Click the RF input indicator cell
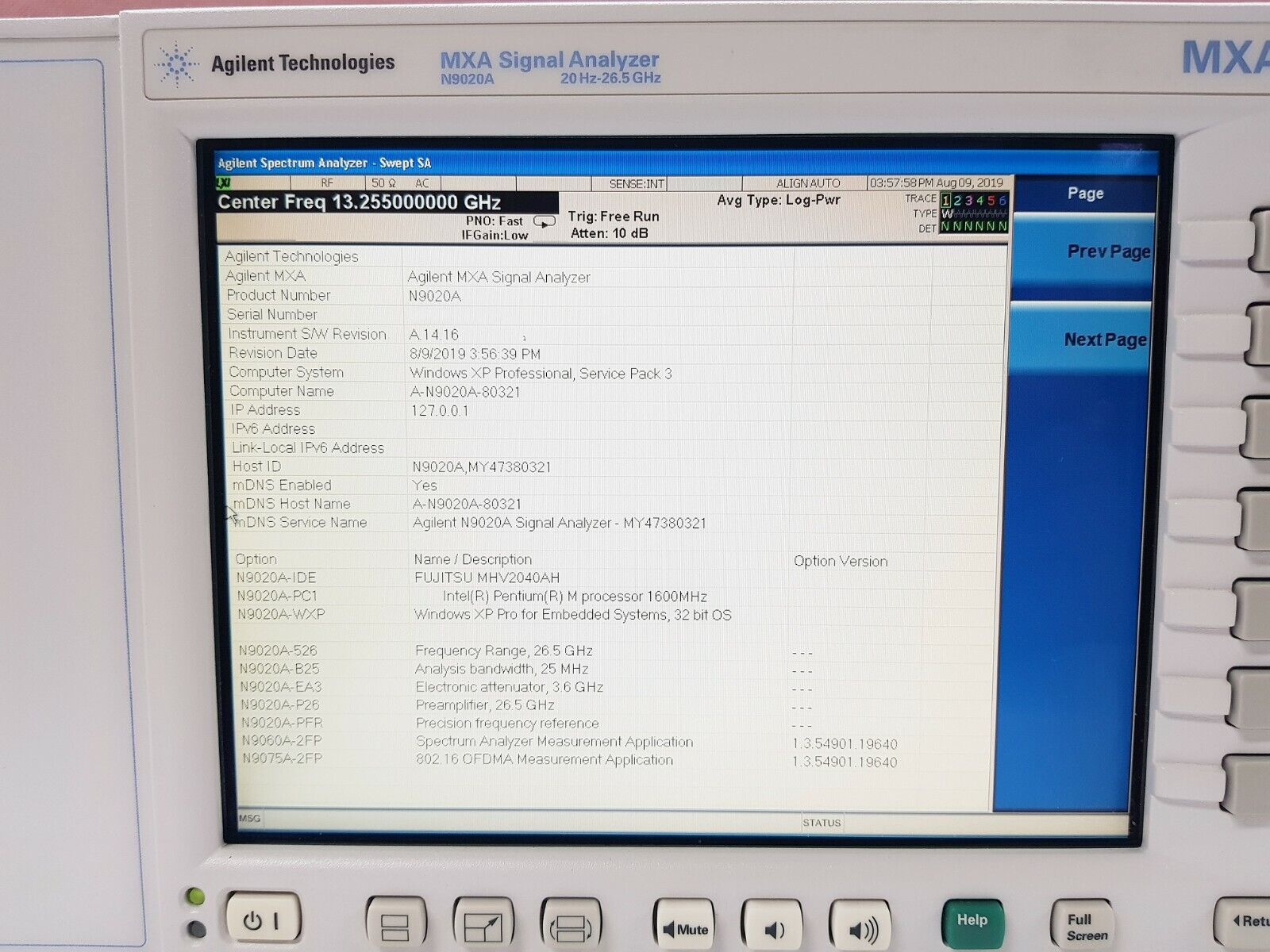This screenshot has width=1270, height=952. pos(327,183)
